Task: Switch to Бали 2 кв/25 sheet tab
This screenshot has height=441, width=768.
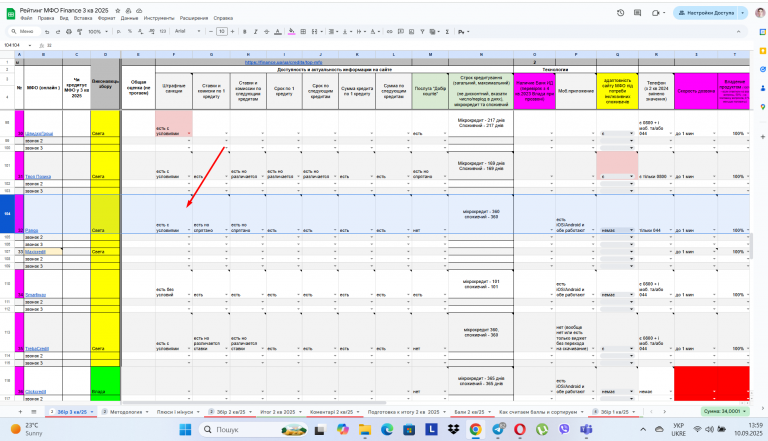Action: pyautogui.click(x=469, y=412)
